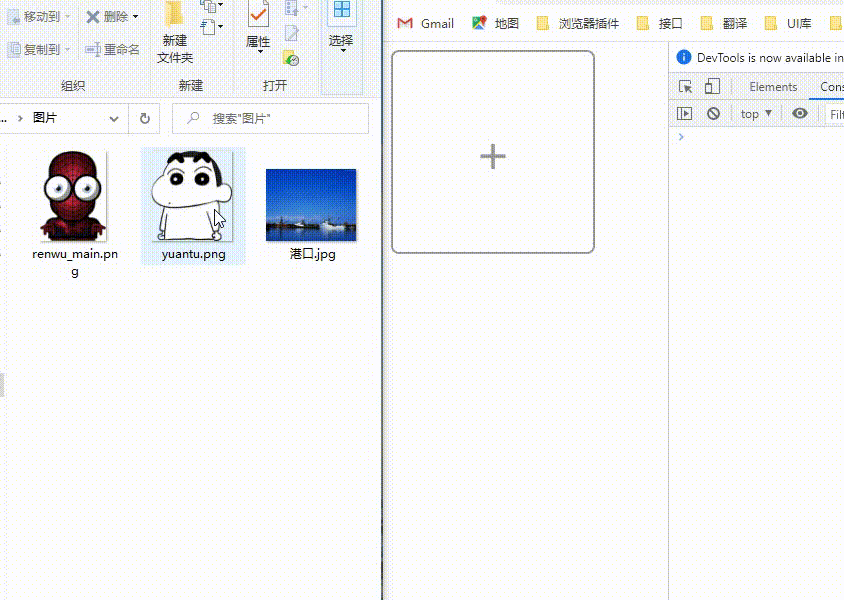This screenshot has width=844, height=600.
Task: Switch to the Elements tab
Action: coord(773,87)
